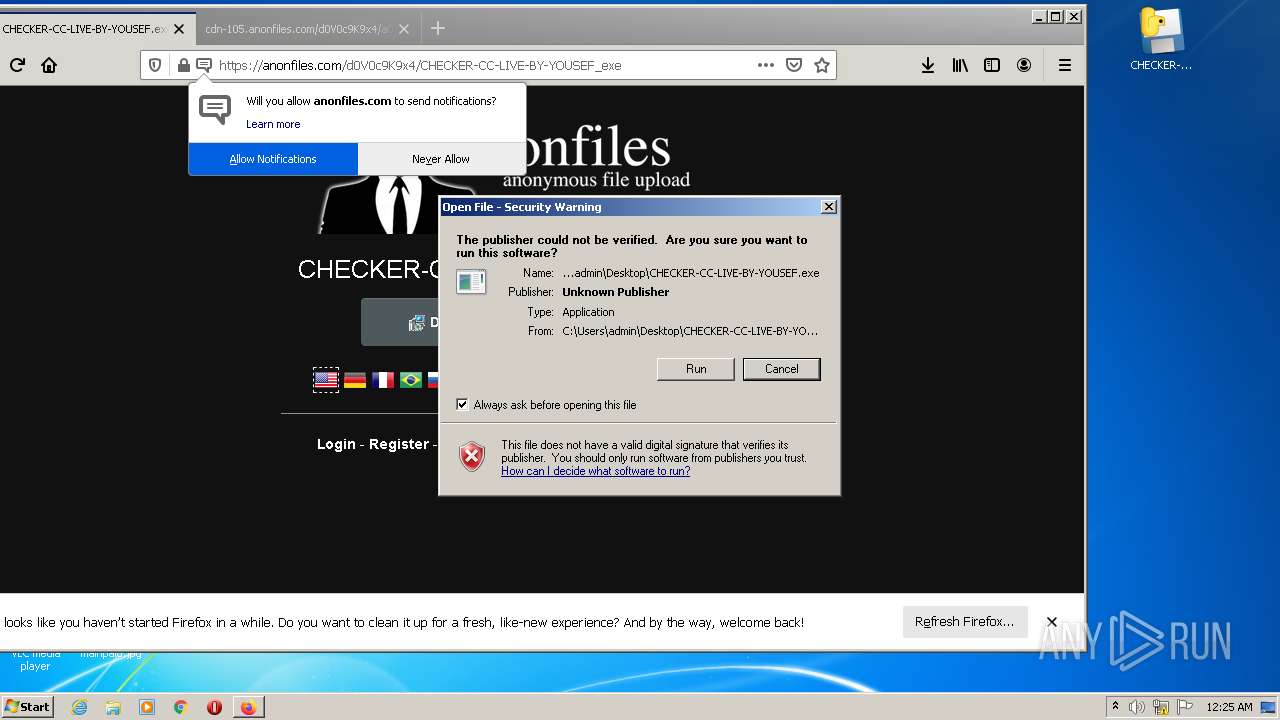This screenshot has height=720, width=1280.
Task: Uncheck Always ask before opening this file
Action: 462,405
